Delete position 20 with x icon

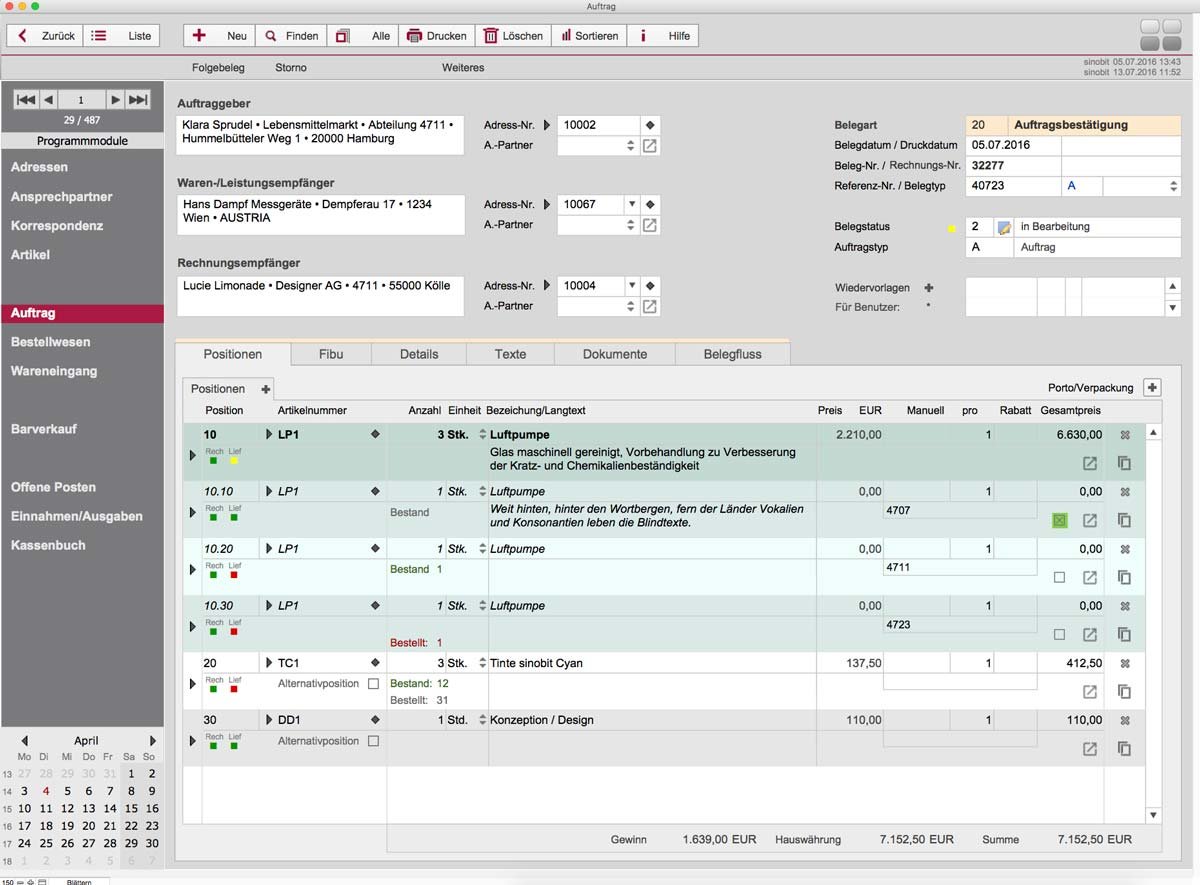tap(1125, 663)
